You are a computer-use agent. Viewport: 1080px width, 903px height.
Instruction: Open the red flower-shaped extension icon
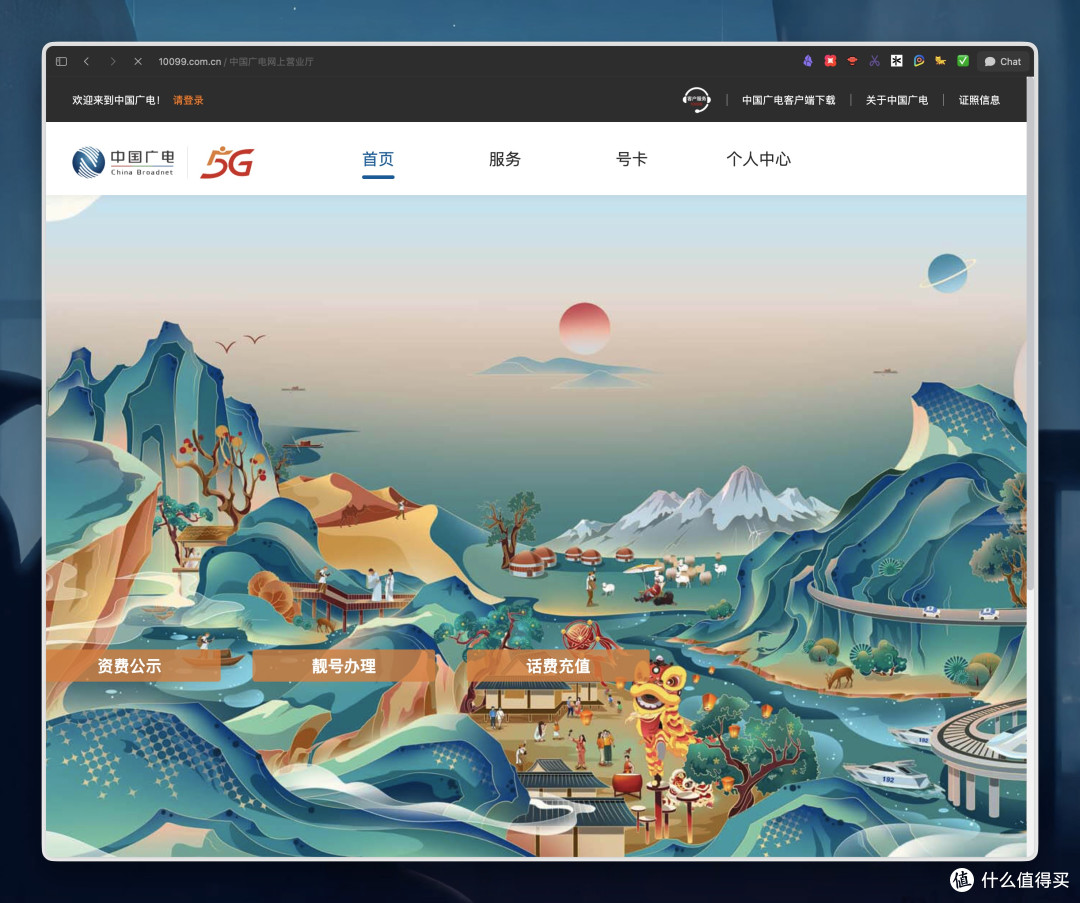[830, 61]
